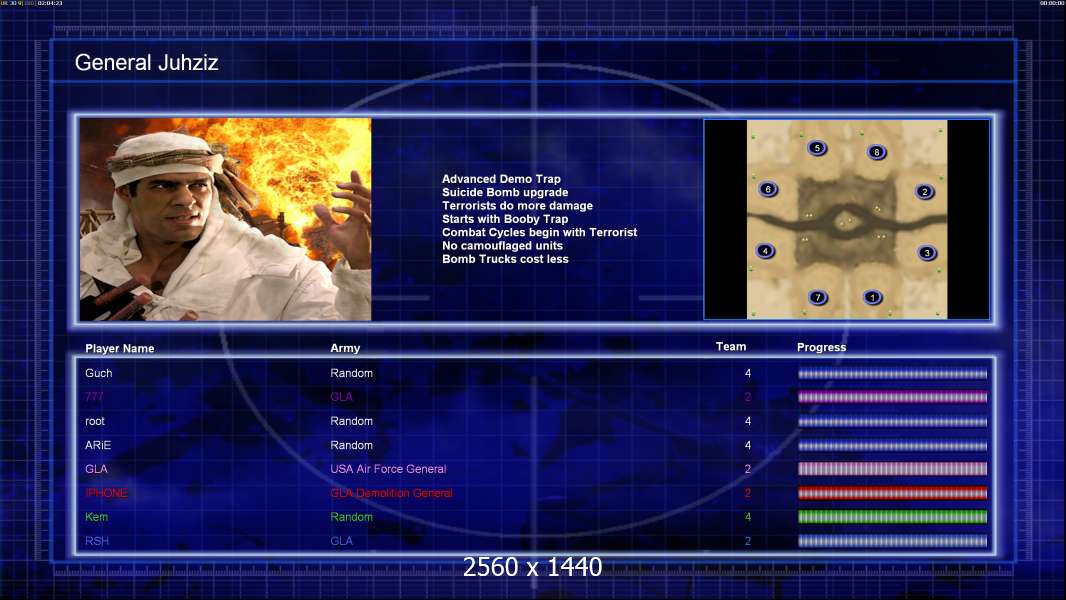Click Advanced Demo Trap bonus line

(501, 179)
